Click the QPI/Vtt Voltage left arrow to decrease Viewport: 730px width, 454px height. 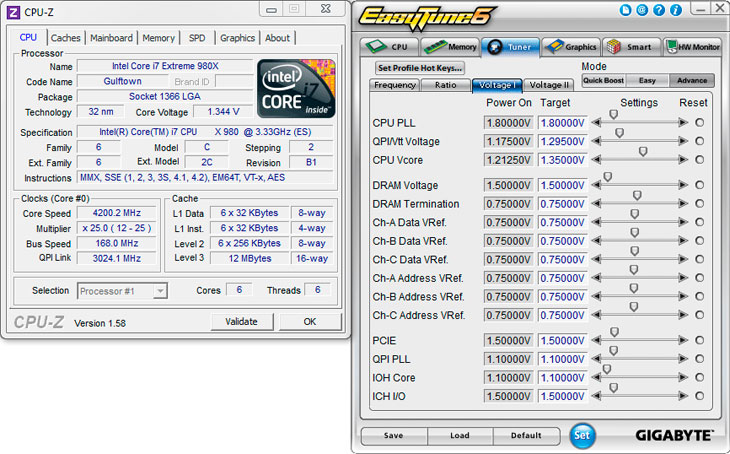tap(597, 141)
